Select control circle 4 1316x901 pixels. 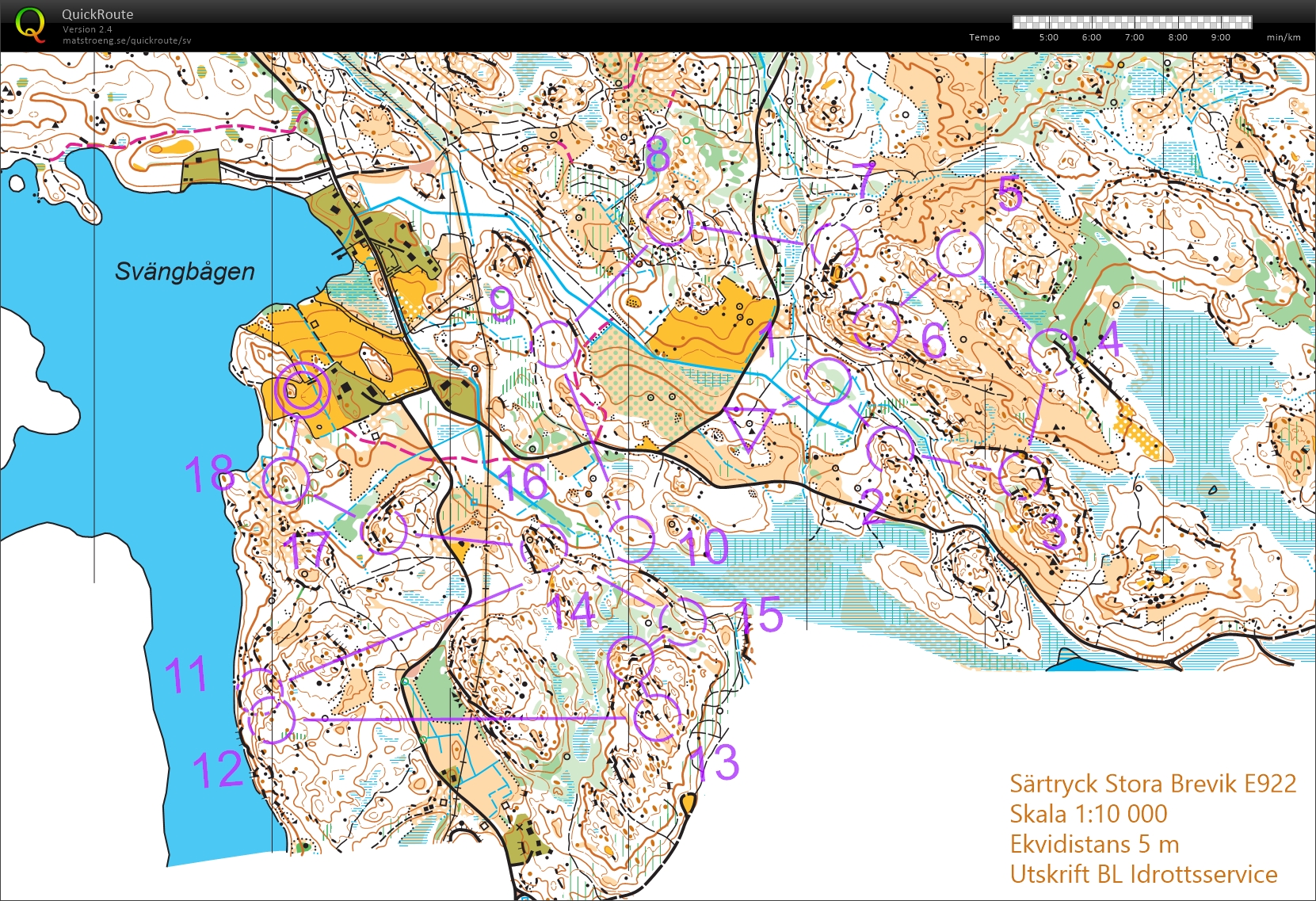point(1053,353)
